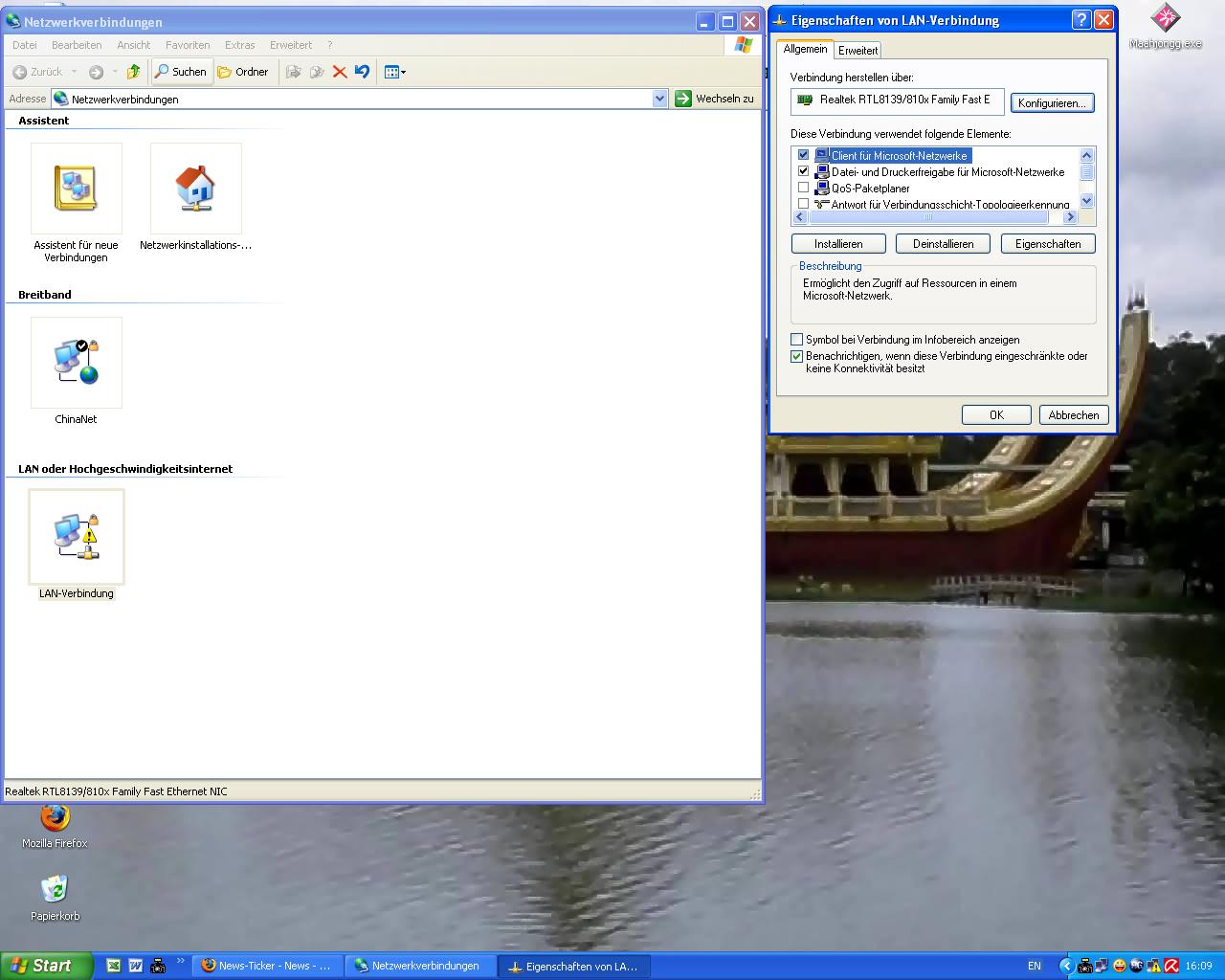Viewport: 1225px width, 980px height.
Task: Switch to the Erweitert tab
Action: 857,51
